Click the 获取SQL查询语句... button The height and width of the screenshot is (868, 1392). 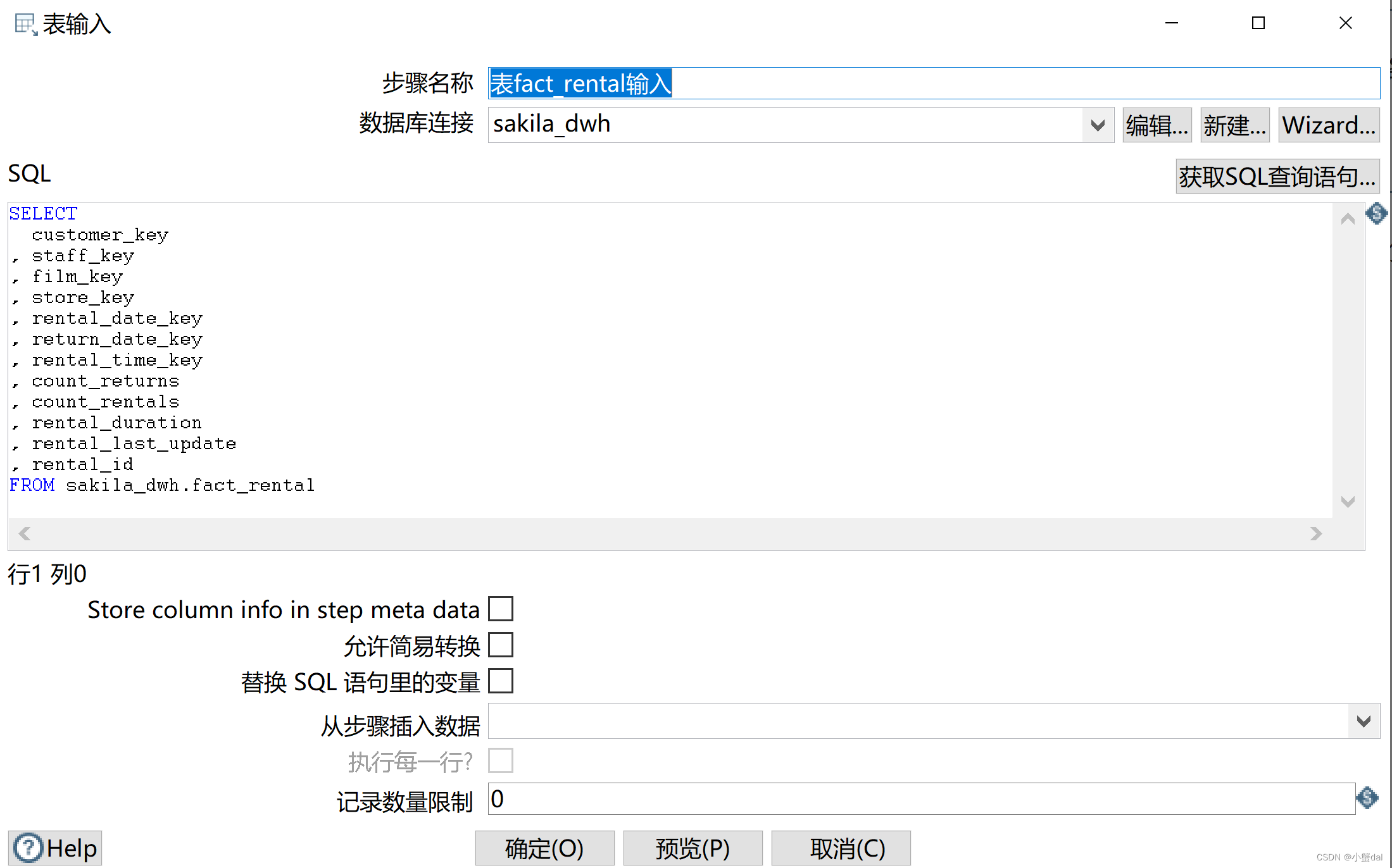tap(1277, 177)
